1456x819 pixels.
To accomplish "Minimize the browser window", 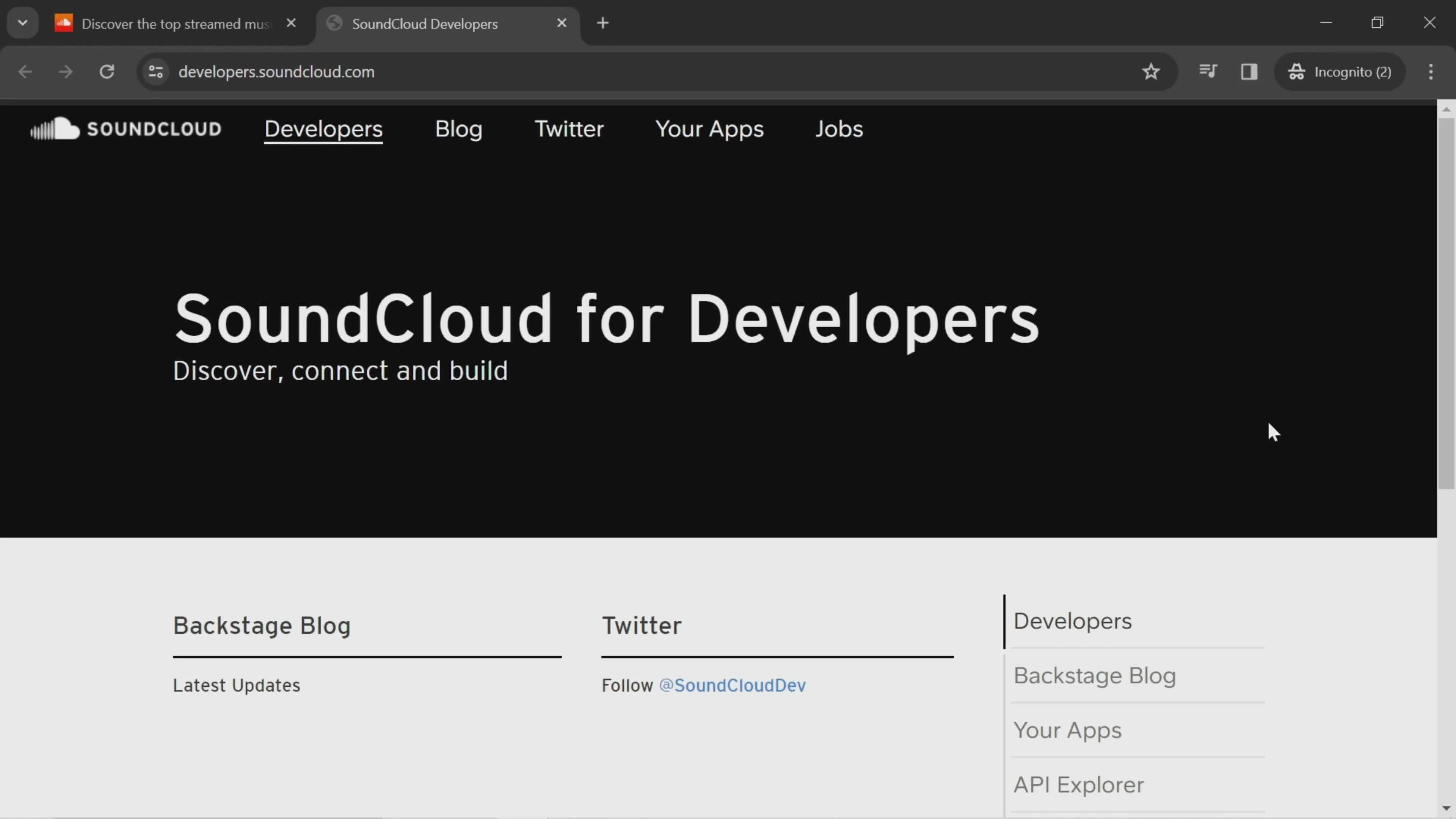I will click(x=1326, y=23).
